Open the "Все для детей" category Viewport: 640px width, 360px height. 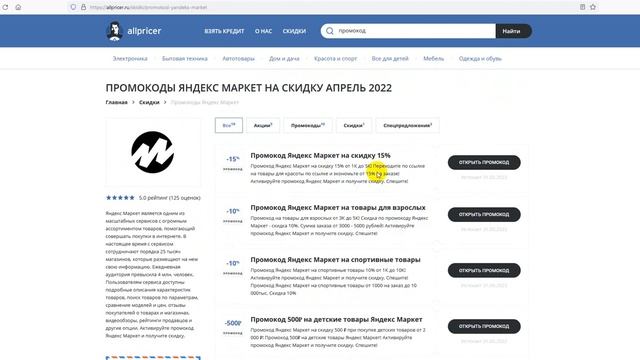390,59
